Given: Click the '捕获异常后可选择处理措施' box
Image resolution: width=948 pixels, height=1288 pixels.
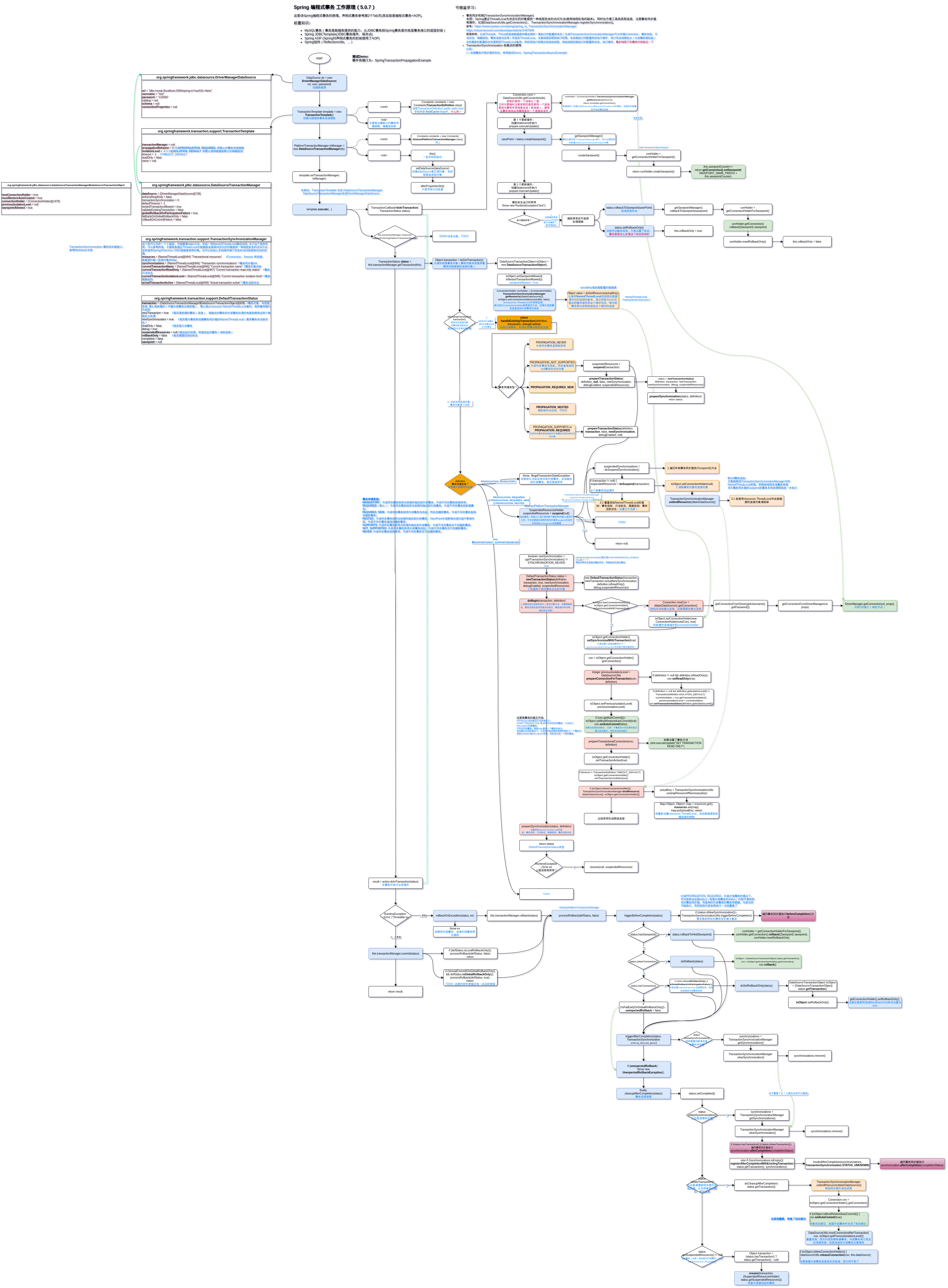Looking at the screenshot, I should point(578,220).
